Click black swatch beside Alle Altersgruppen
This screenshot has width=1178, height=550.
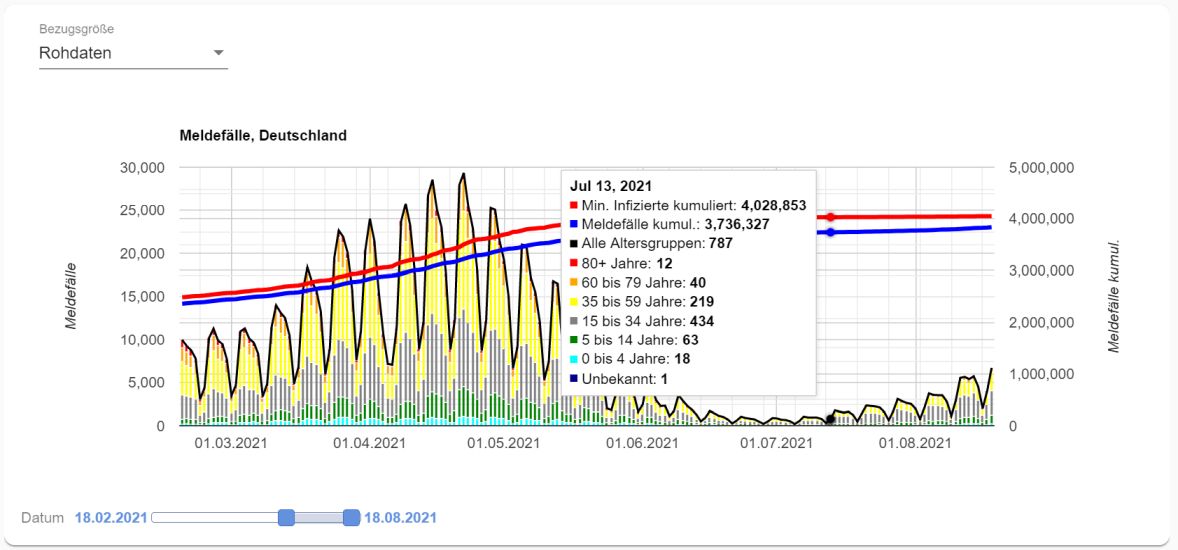click(x=574, y=244)
